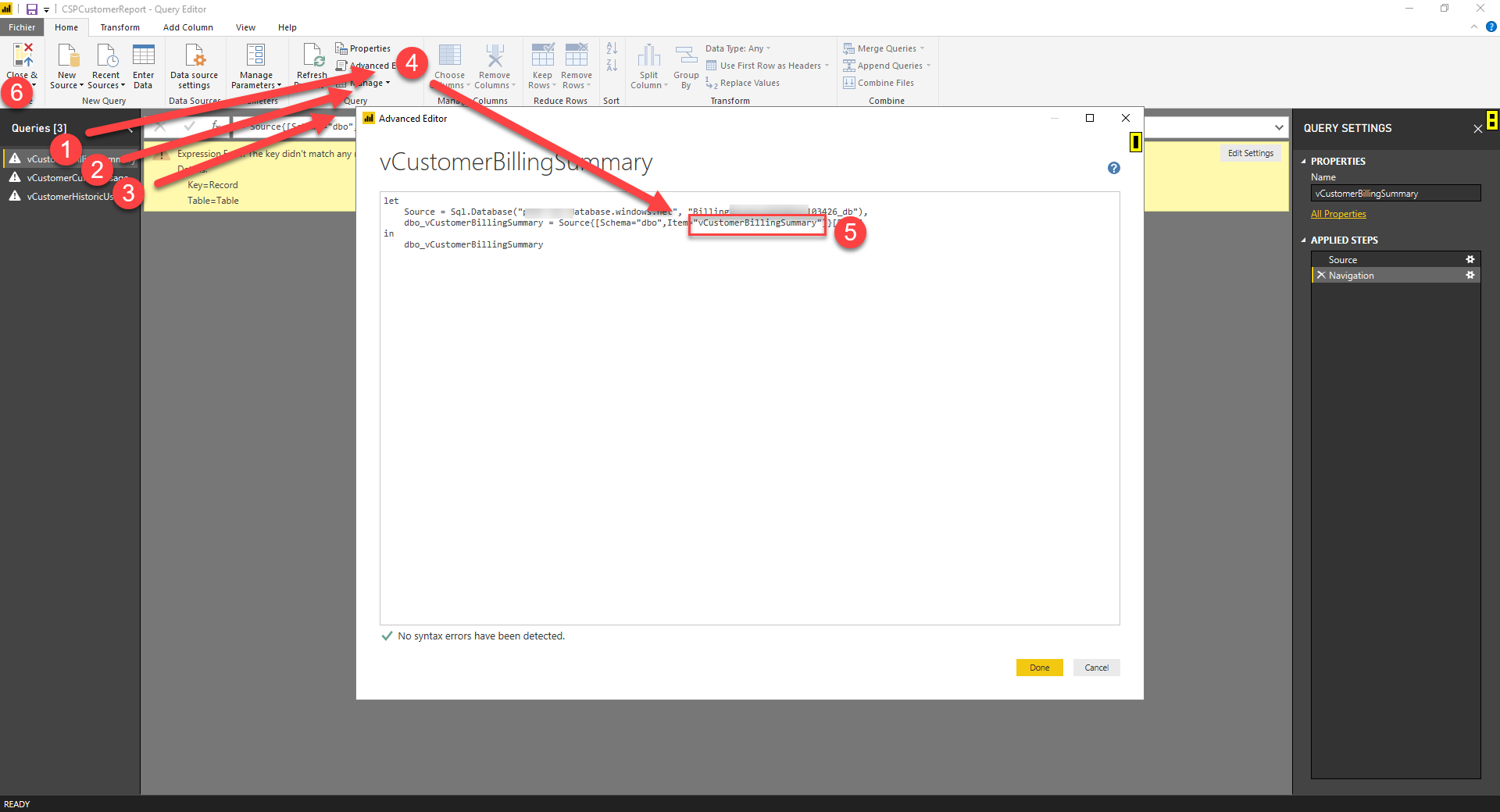Image resolution: width=1500 pixels, height=812 pixels.
Task: Open the All Properties link
Action: point(1338,214)
